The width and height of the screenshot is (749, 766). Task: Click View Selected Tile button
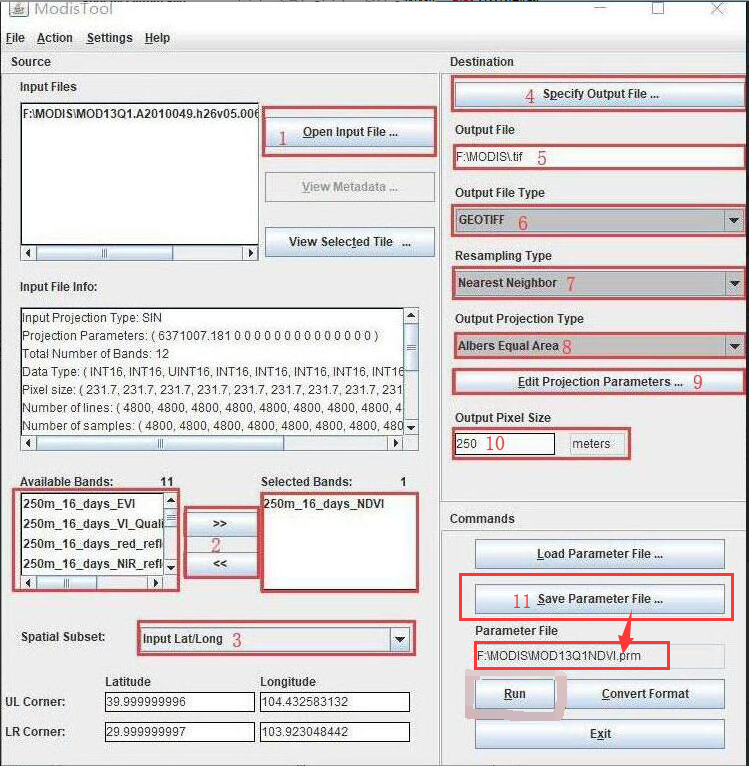pos(350,242)
